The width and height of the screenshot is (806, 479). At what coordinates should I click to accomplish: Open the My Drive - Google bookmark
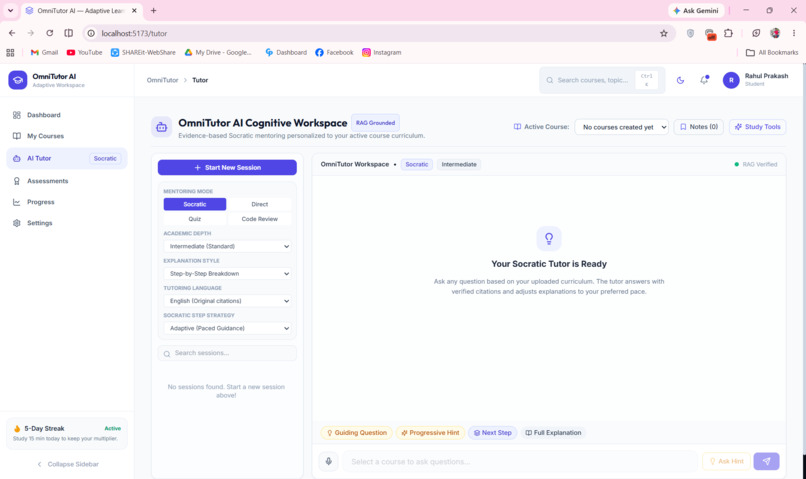(x=218, y=52)
